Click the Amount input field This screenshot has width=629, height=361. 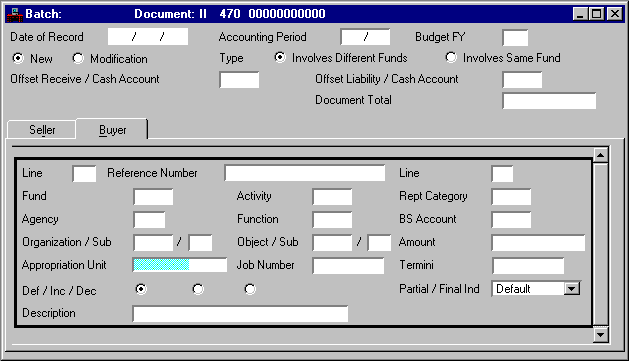tap(538, 243)
